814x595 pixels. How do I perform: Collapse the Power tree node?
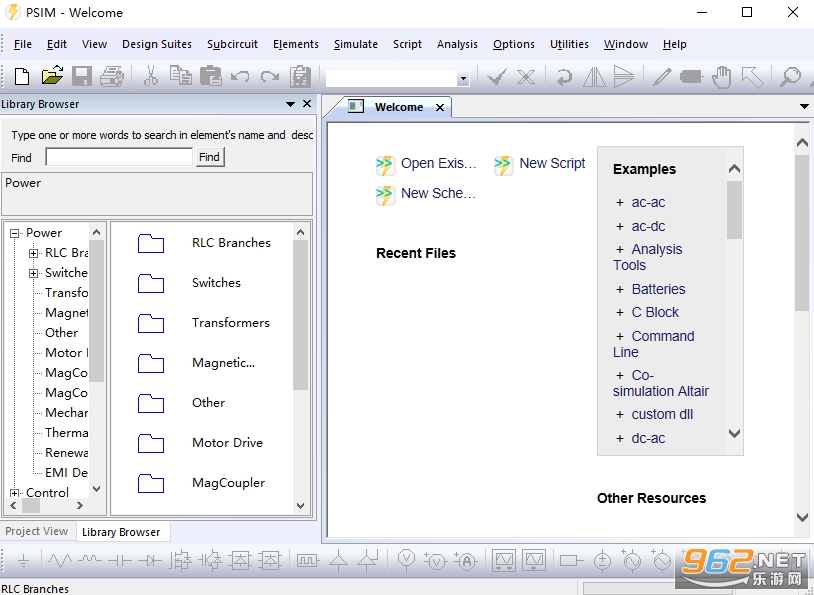[15, 233]
